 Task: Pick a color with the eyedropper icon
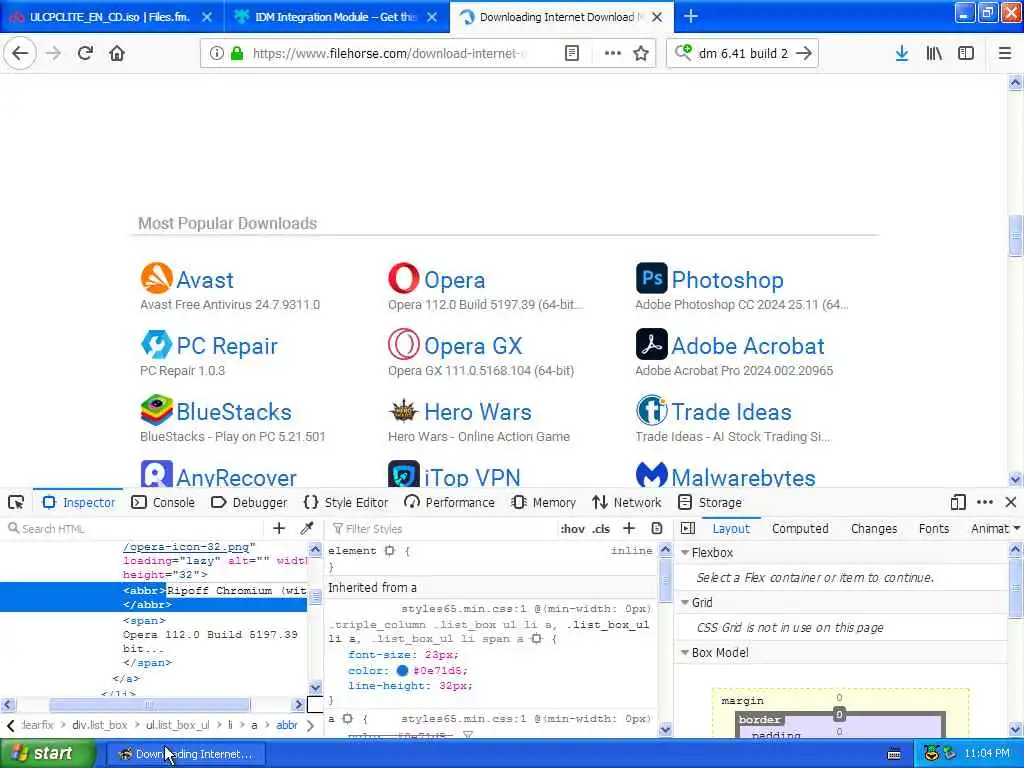coord(306,528)
